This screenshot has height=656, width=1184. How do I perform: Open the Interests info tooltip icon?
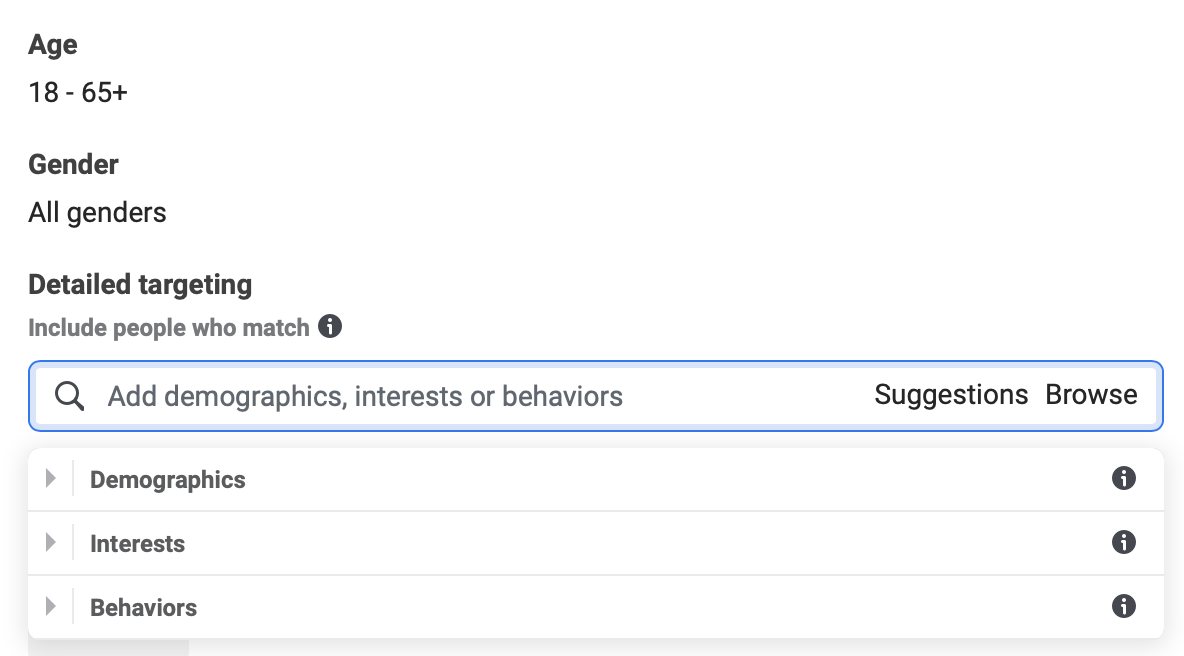pos(1124,543)
